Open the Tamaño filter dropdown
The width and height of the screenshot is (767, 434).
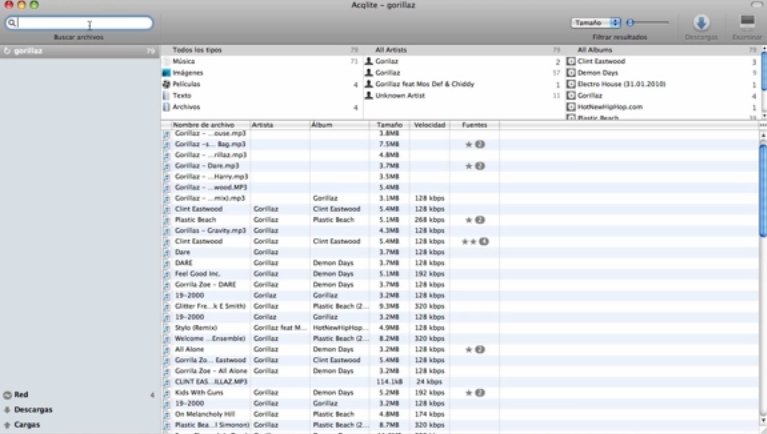pos(595,23)
